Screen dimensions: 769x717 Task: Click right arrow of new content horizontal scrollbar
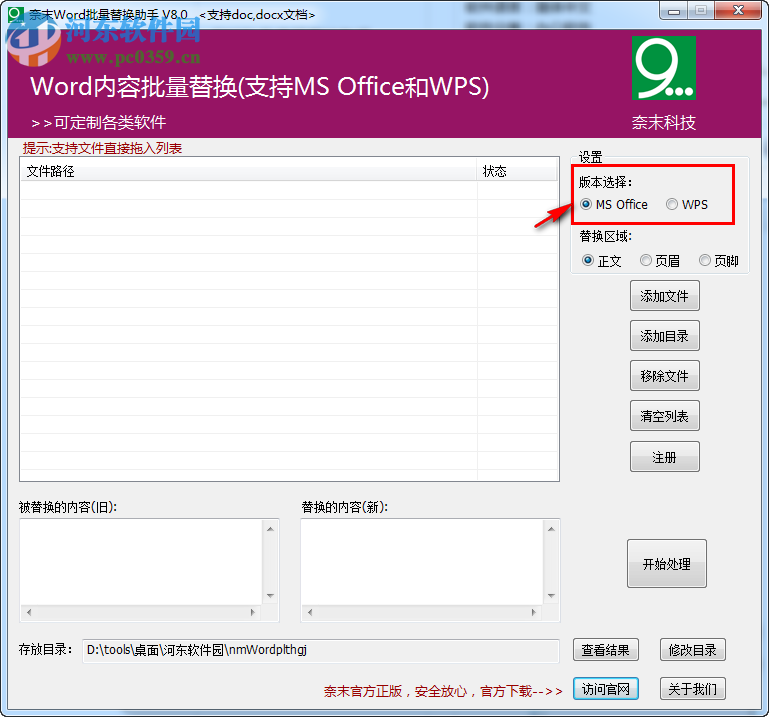tap(534, 612)
